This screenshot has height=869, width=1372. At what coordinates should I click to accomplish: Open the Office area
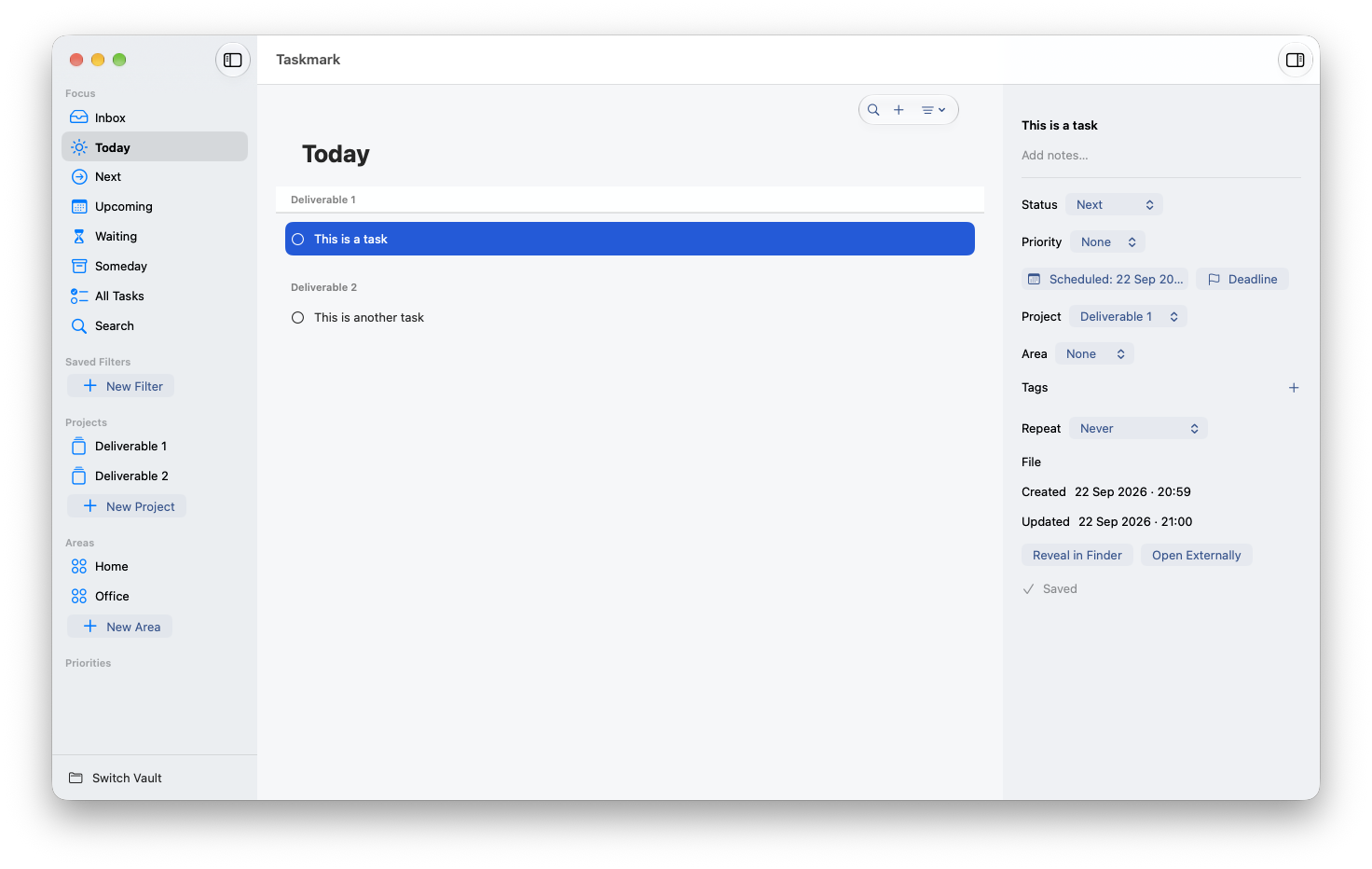(155, 597)
